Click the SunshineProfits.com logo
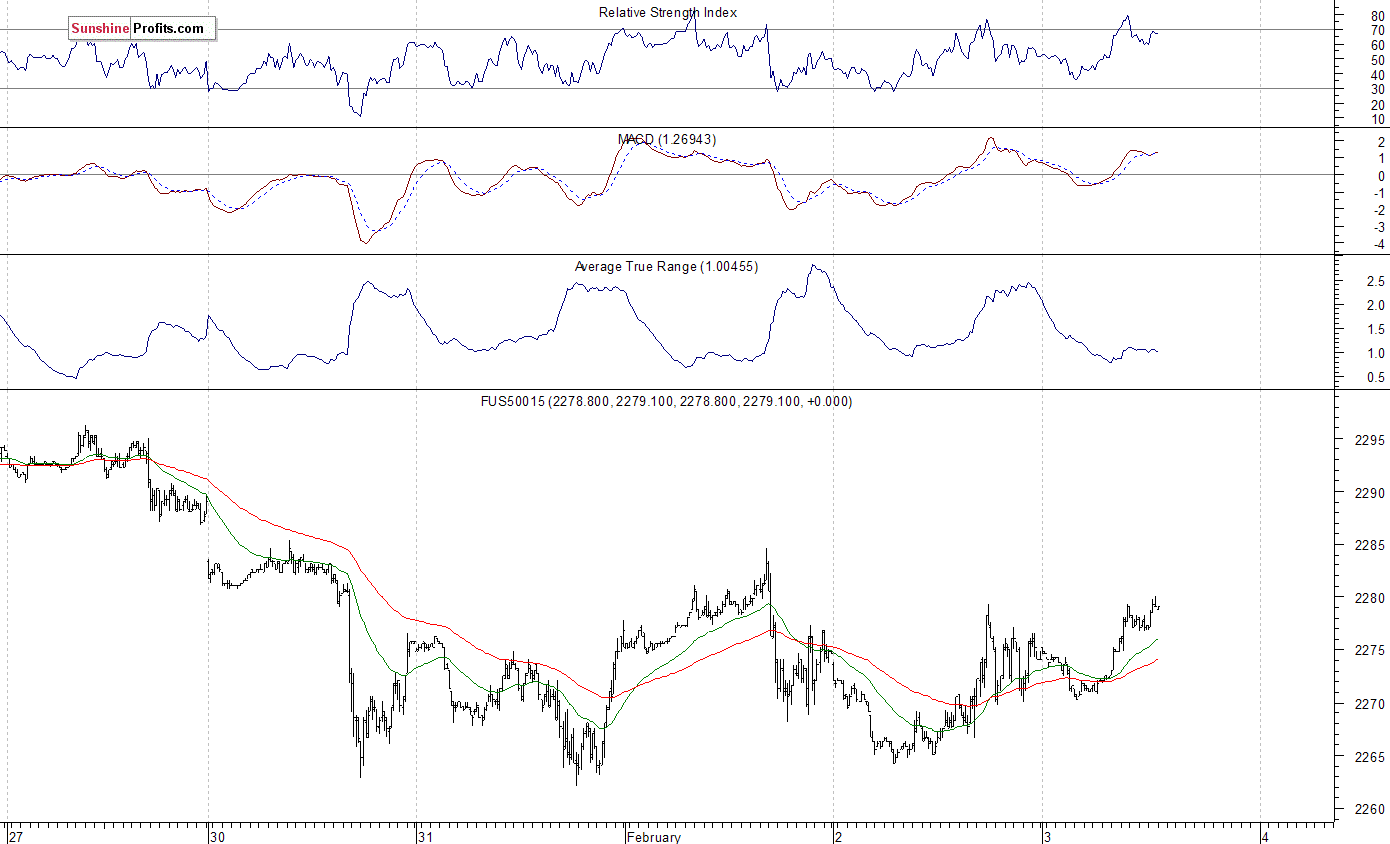 [x=142, y=29]
